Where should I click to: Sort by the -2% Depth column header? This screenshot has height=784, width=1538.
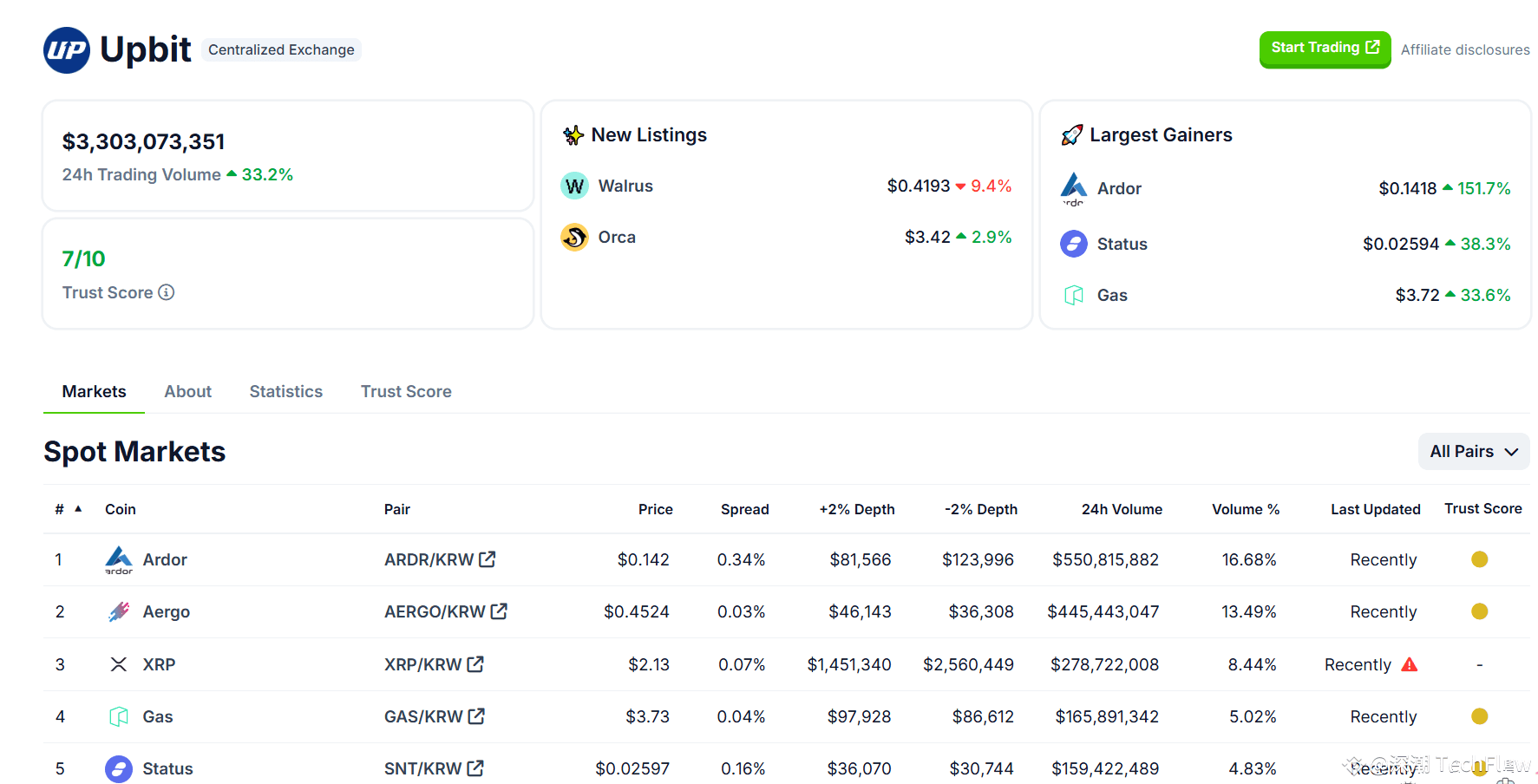click(981, 509)
